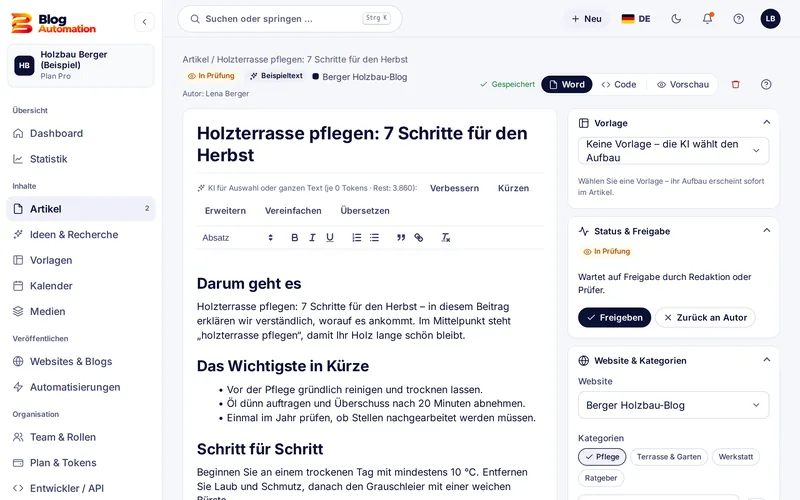Open Ideen & Recherche
Image resolution: width=800 pixels, height=500 pixels.
[81, 235]
